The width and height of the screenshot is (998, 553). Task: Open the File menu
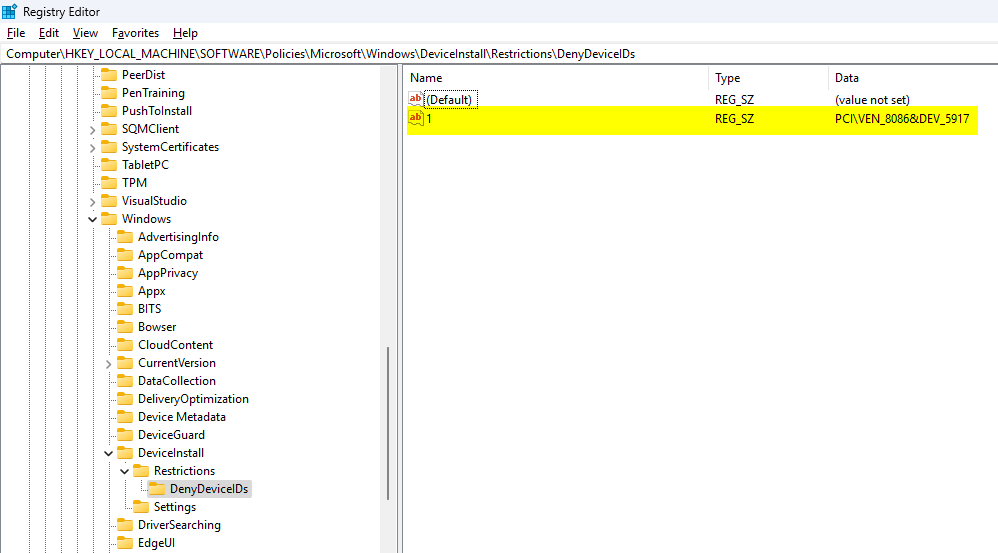tap(15, 33)
